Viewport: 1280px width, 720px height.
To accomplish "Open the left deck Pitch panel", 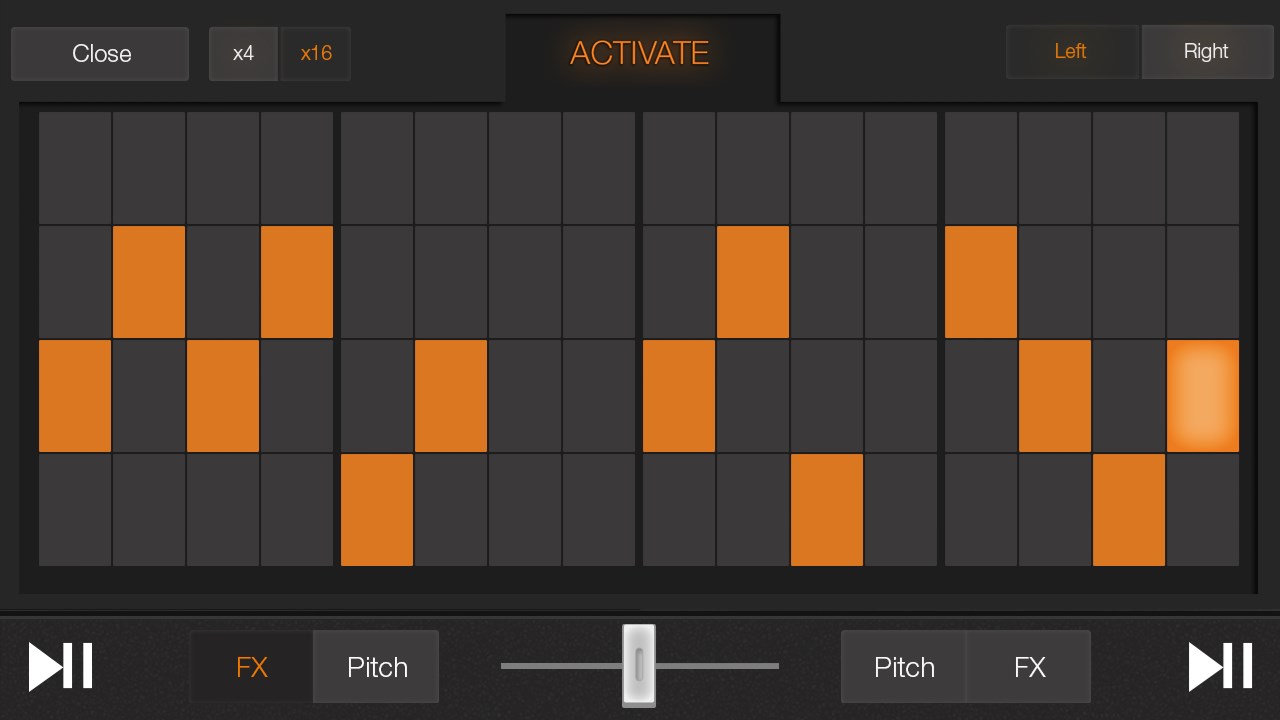I will pyautogui.click(x=377, y=667).
